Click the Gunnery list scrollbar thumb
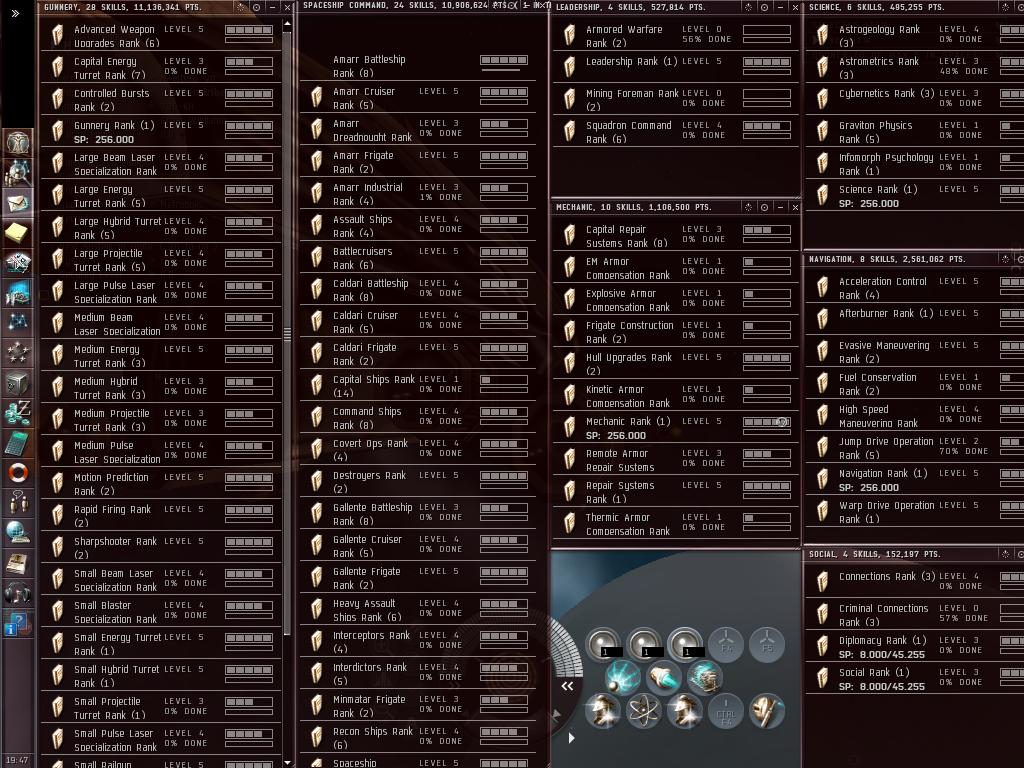 click(287, 333)
